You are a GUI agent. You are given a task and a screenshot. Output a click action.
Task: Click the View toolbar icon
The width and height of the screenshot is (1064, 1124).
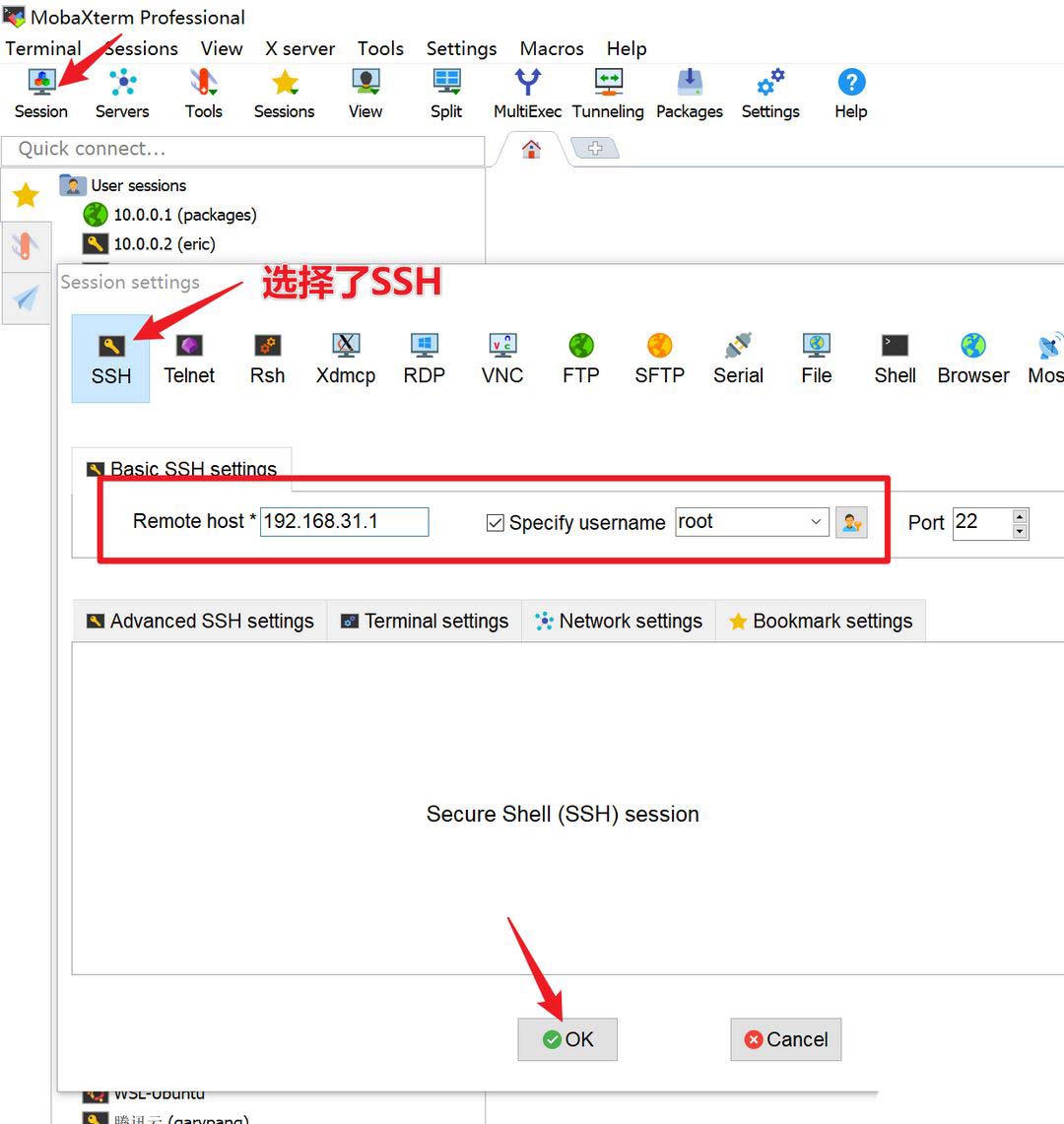(x=366, y=94)
